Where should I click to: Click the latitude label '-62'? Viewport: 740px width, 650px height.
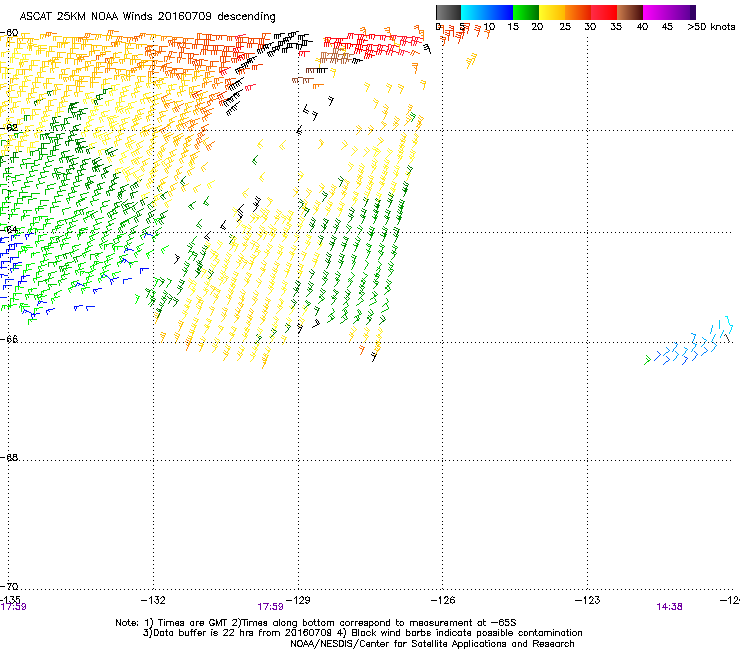click(9, 127)
